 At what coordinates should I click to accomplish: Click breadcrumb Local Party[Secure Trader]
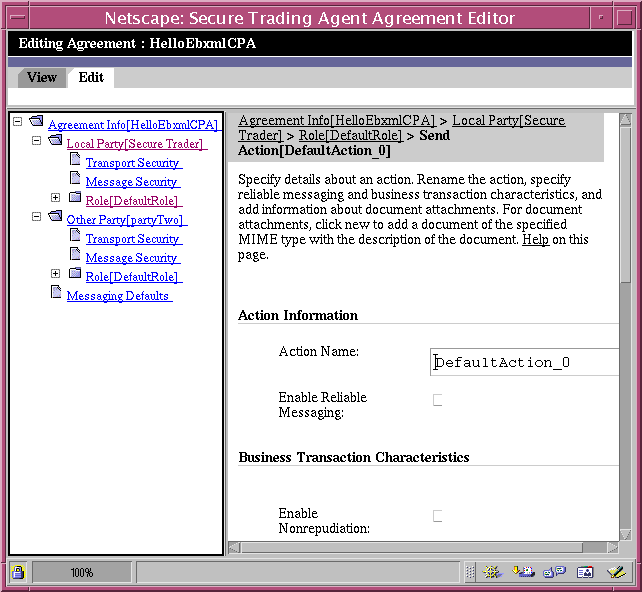509,121
